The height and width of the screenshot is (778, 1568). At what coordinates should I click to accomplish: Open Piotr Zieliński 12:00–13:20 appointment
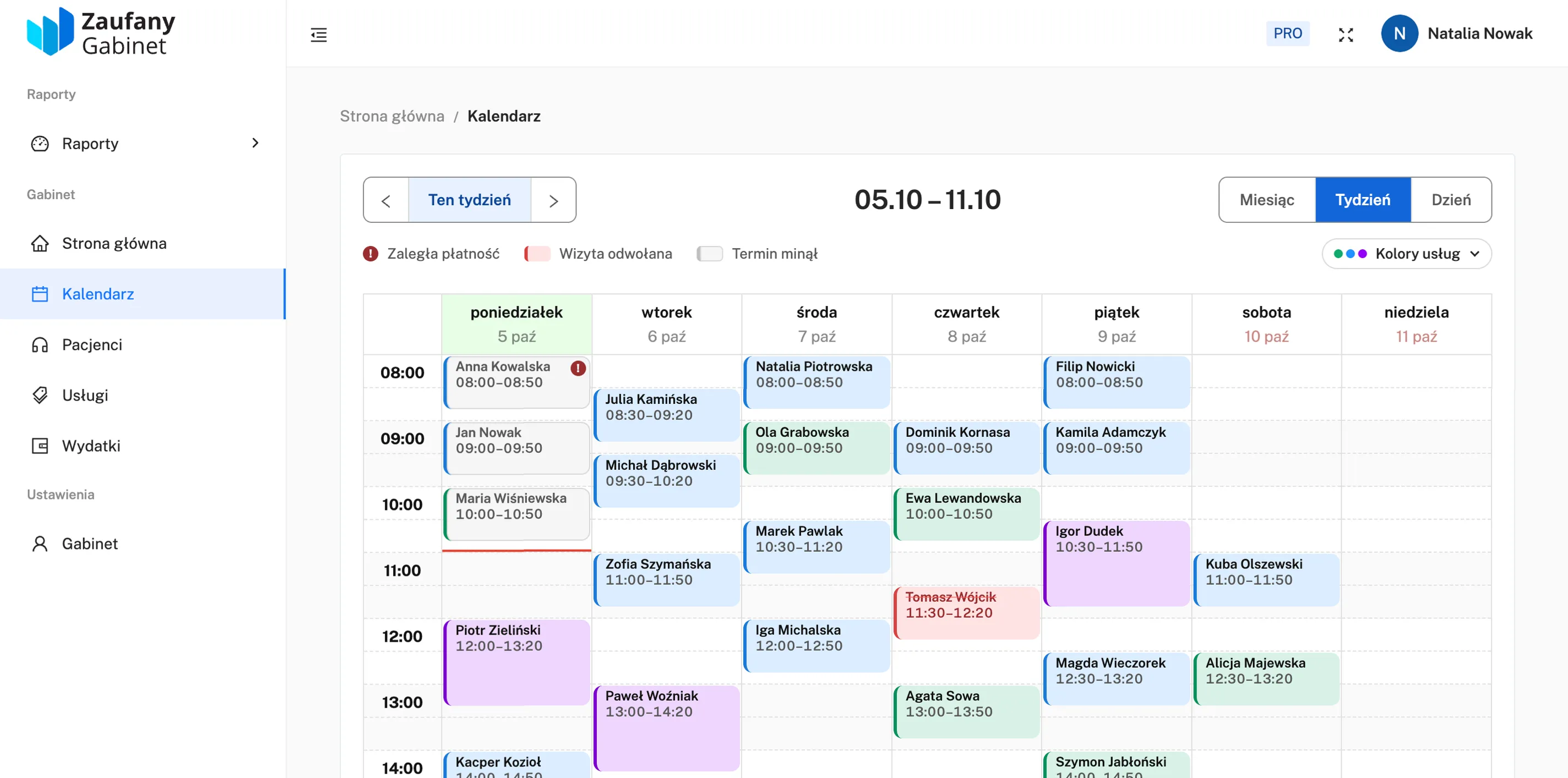pyautogui.click(x=516, y=662)
